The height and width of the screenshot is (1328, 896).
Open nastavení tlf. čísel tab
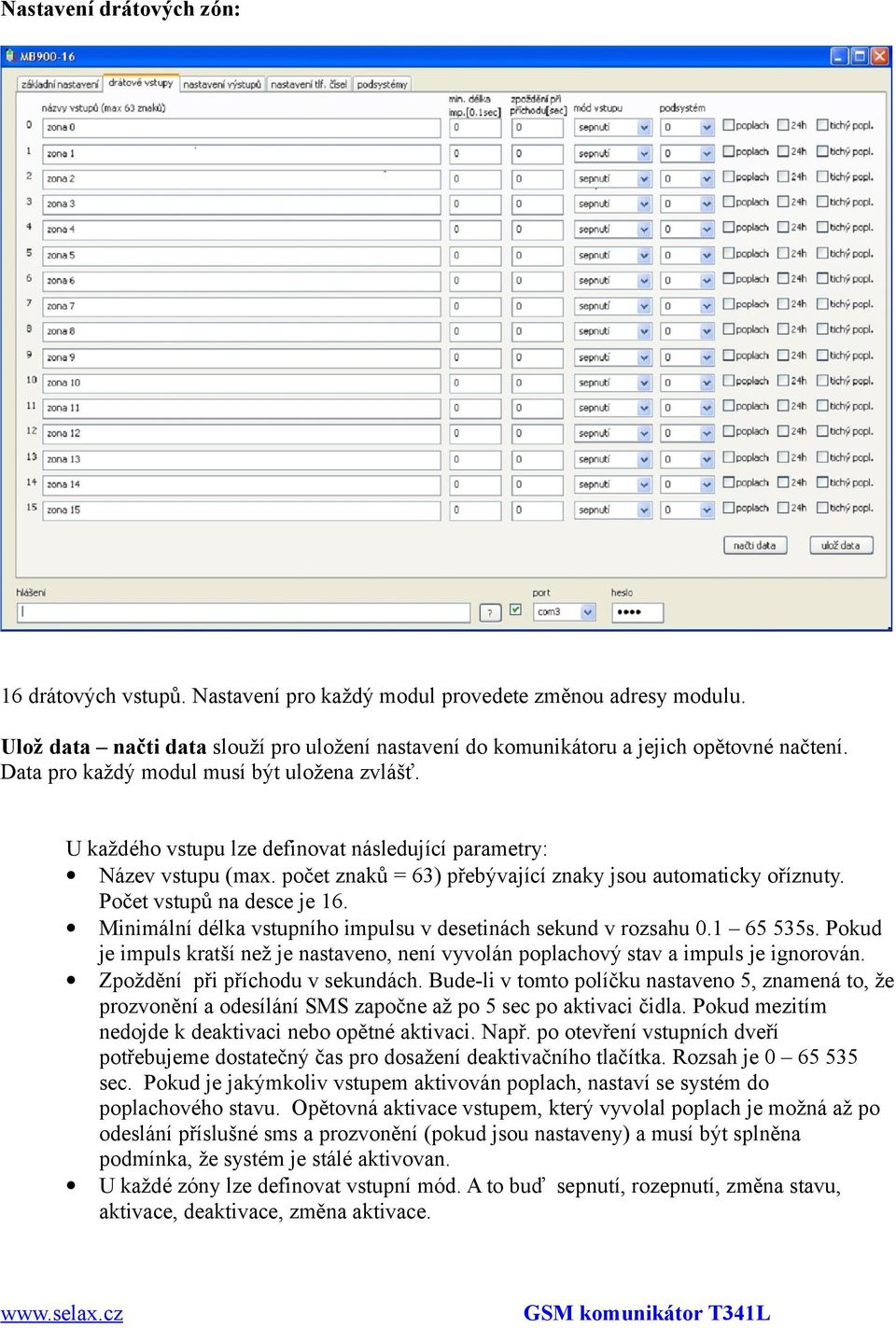[309, 84]
